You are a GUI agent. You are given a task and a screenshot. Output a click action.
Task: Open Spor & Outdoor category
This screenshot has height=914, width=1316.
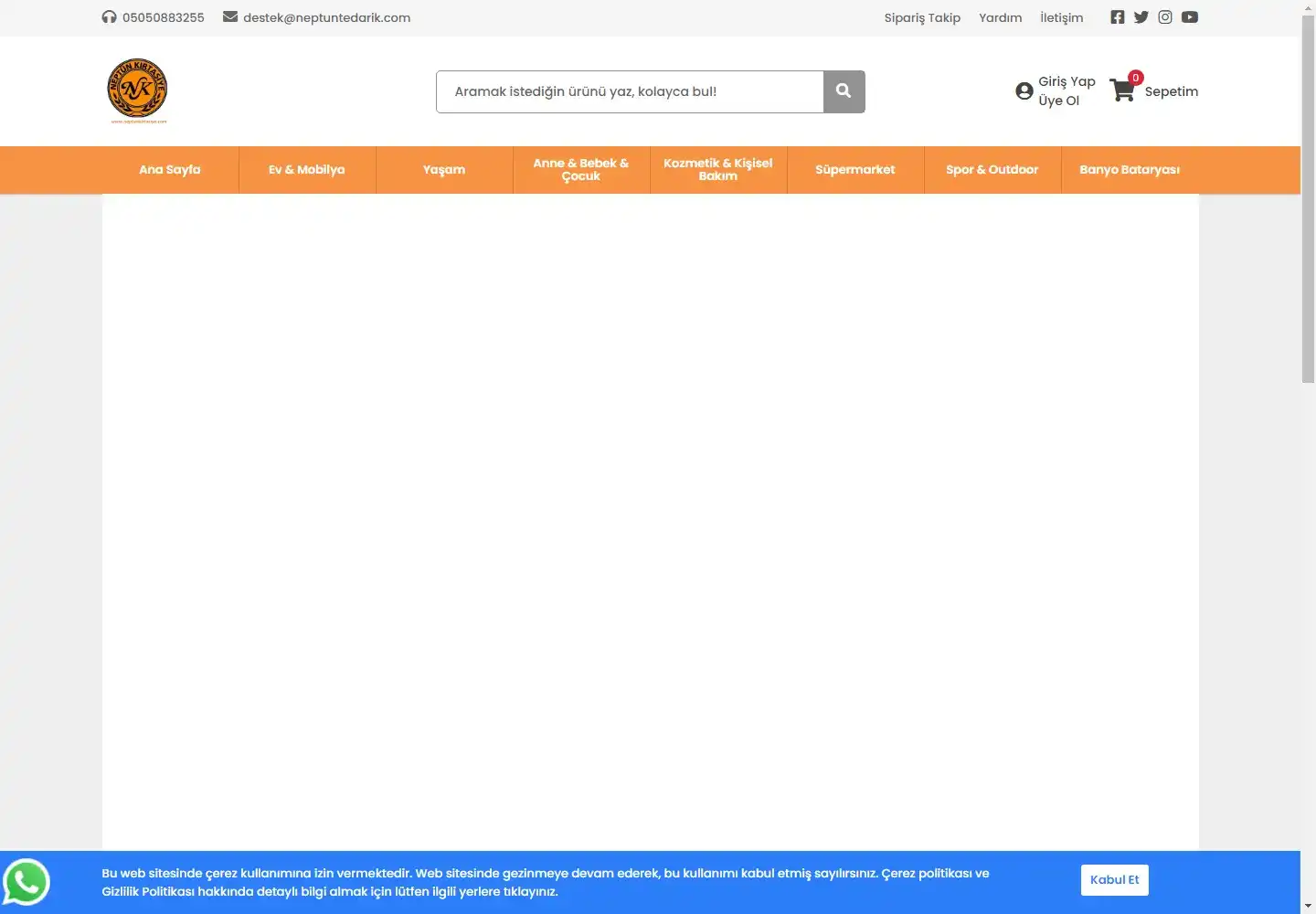992,170
